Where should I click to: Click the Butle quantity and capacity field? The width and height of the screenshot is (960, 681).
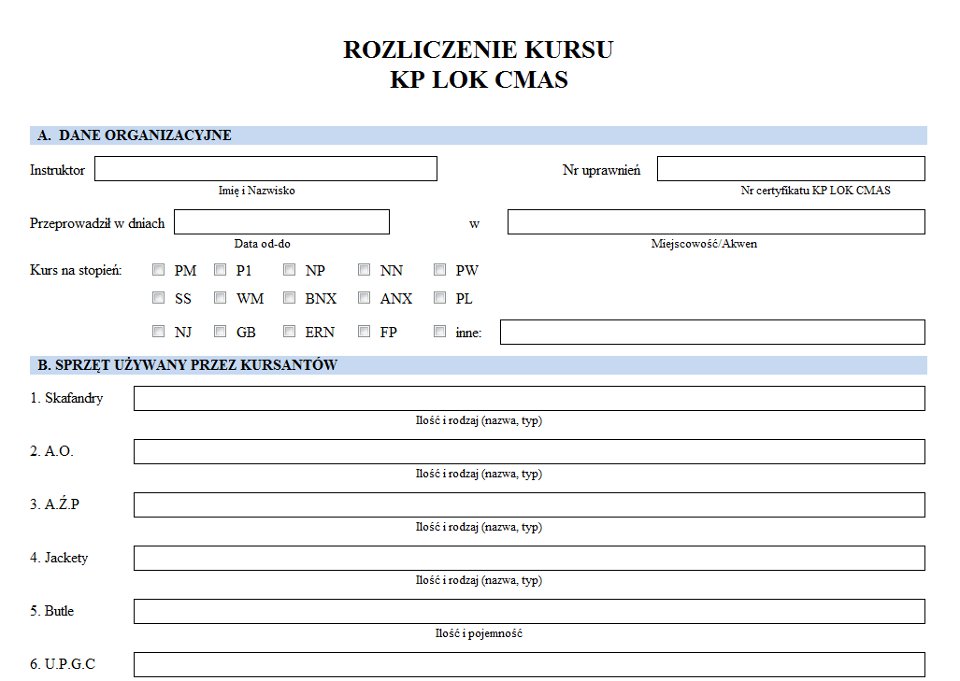529,611
